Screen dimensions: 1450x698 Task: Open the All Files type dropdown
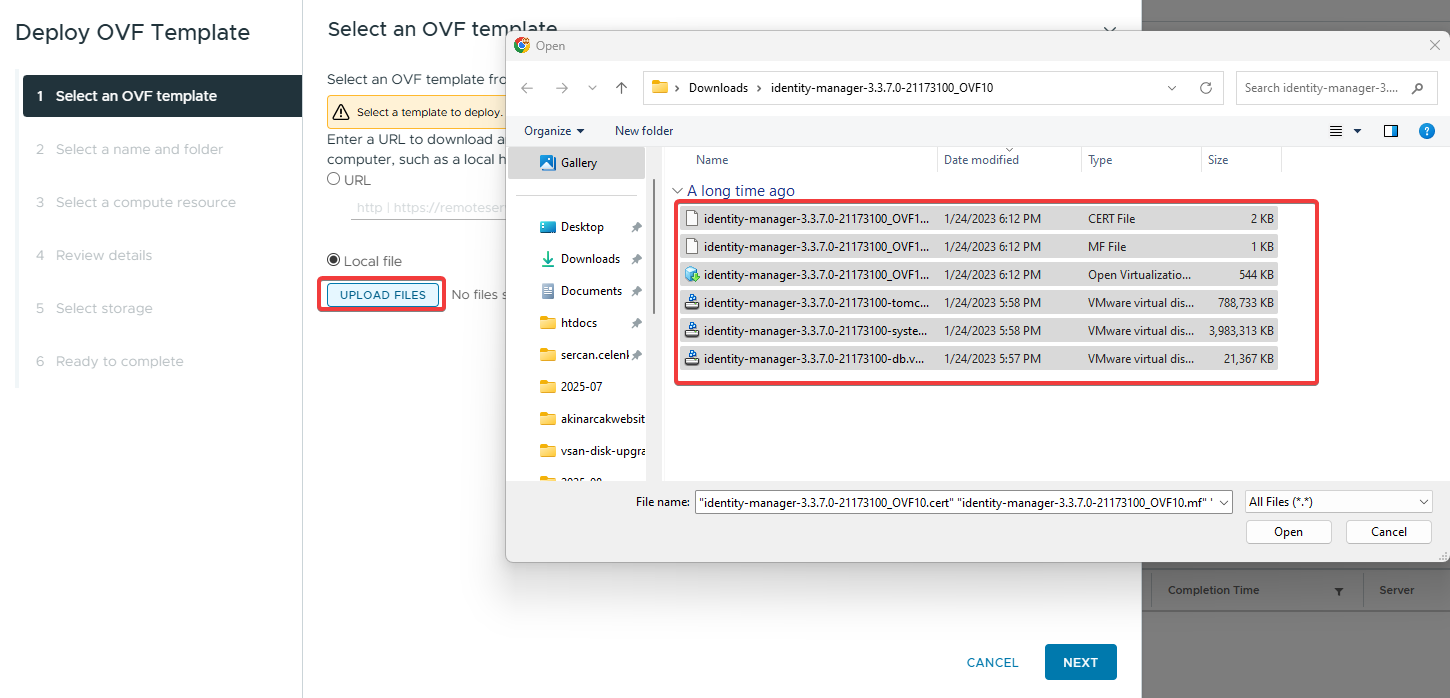pos(1339,502)
